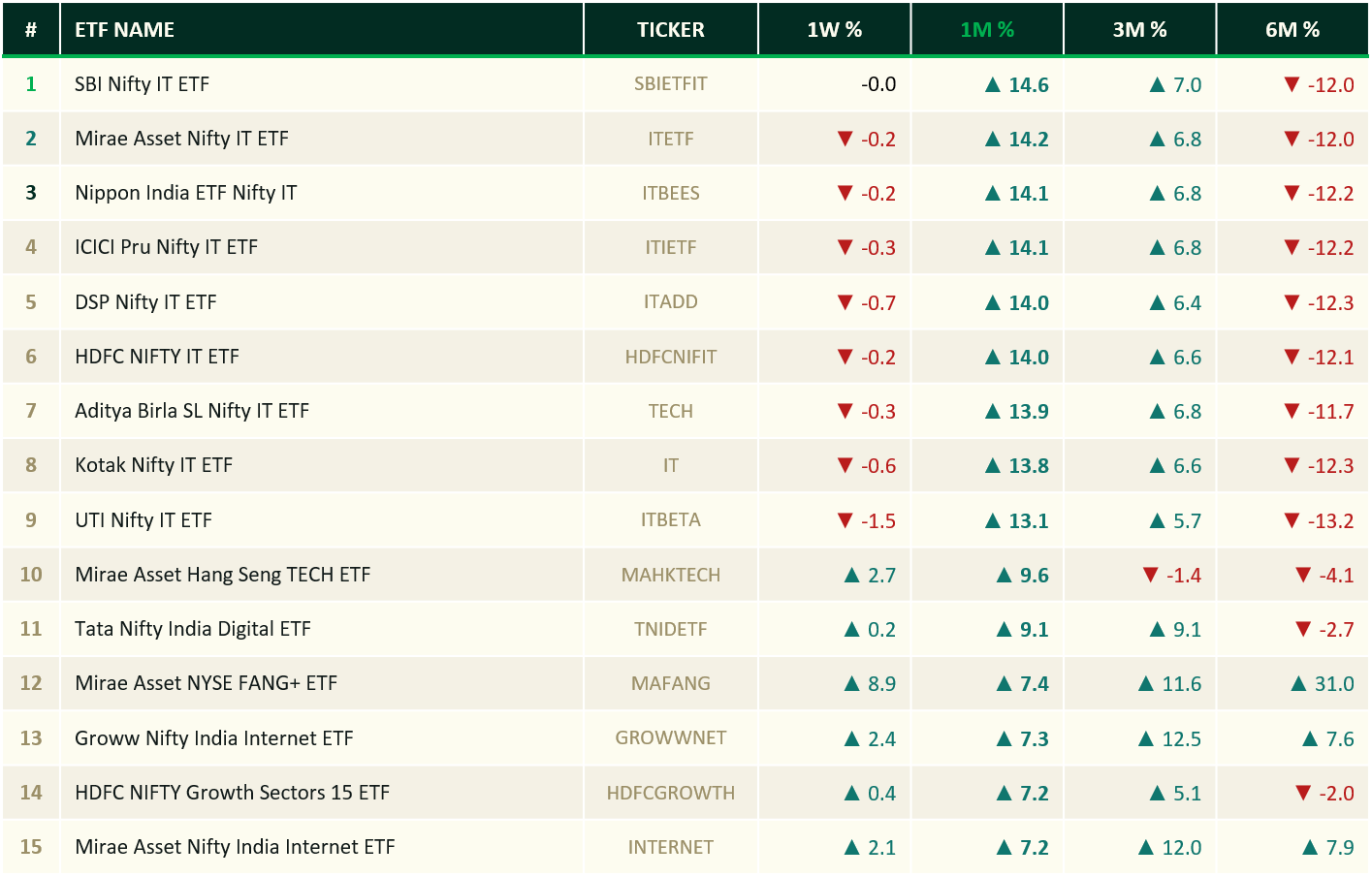Click the GROWWNET ticker

671,738
